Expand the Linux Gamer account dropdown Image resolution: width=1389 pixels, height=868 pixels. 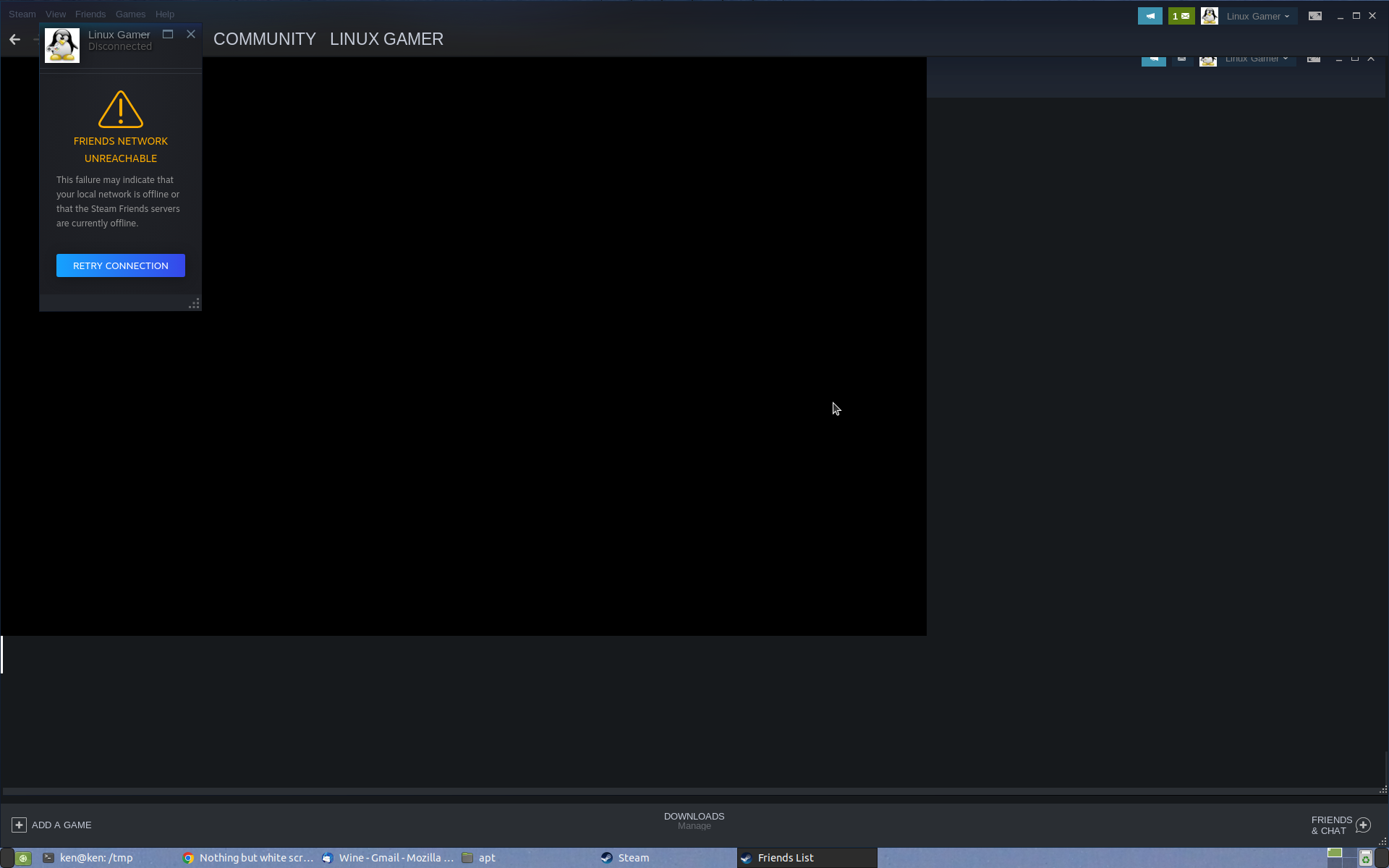coord(1259,16)
